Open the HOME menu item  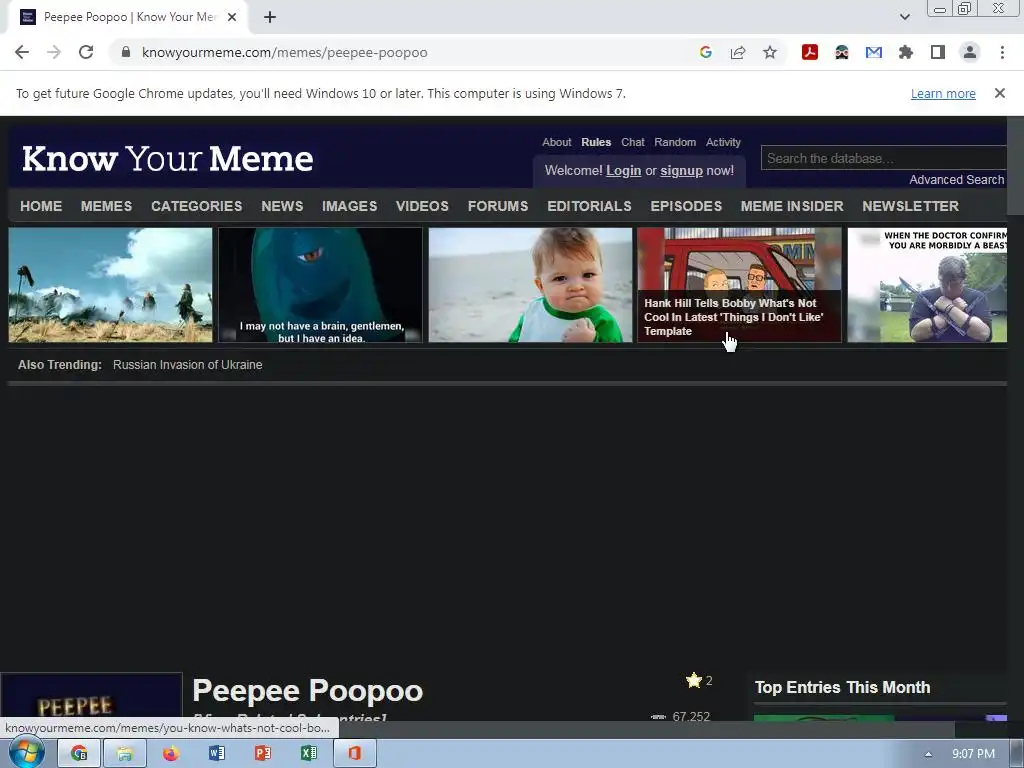[41, 206]
